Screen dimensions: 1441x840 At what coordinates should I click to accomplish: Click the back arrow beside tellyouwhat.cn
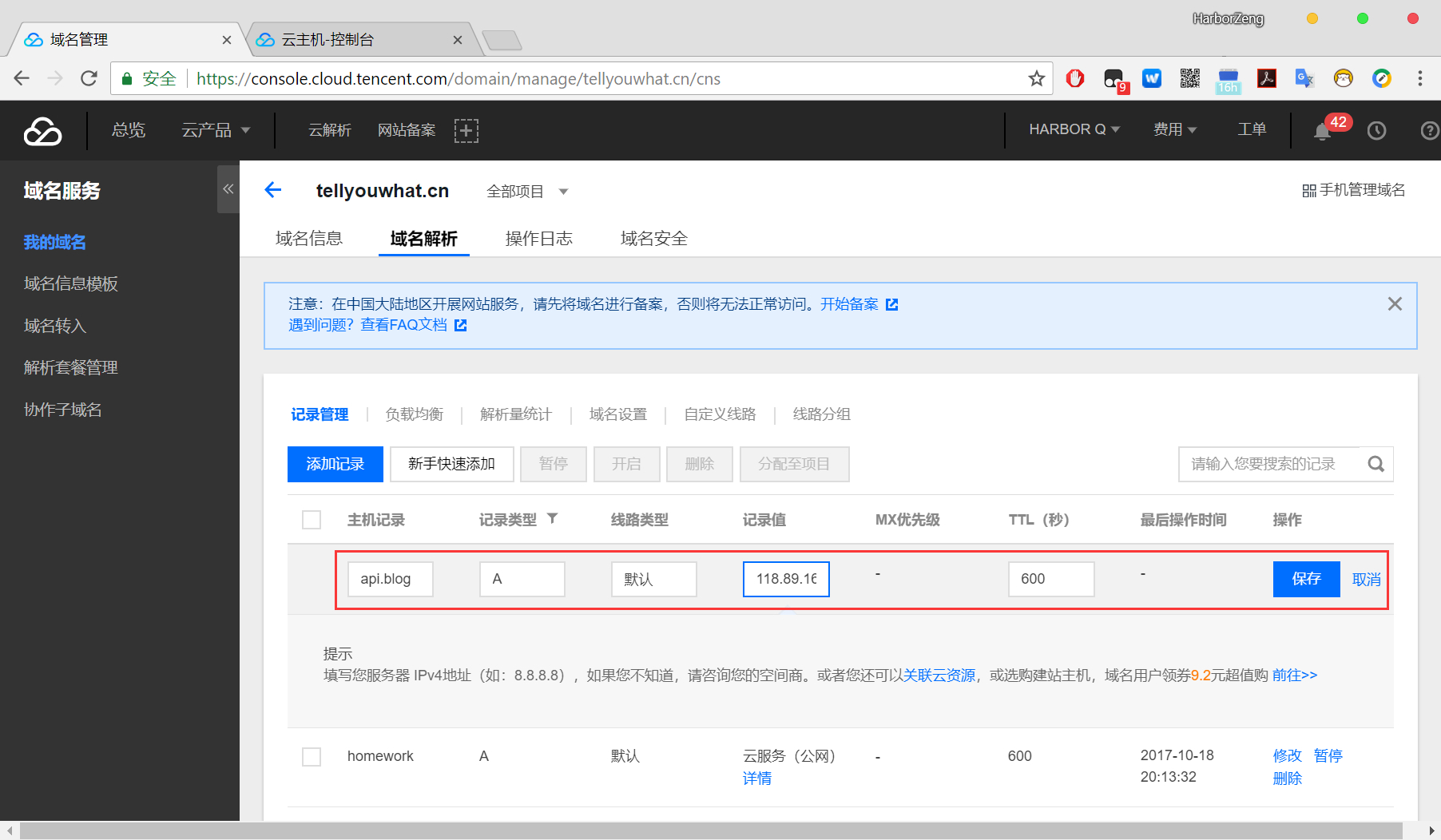pyautogui.click(x=273, y=190)
